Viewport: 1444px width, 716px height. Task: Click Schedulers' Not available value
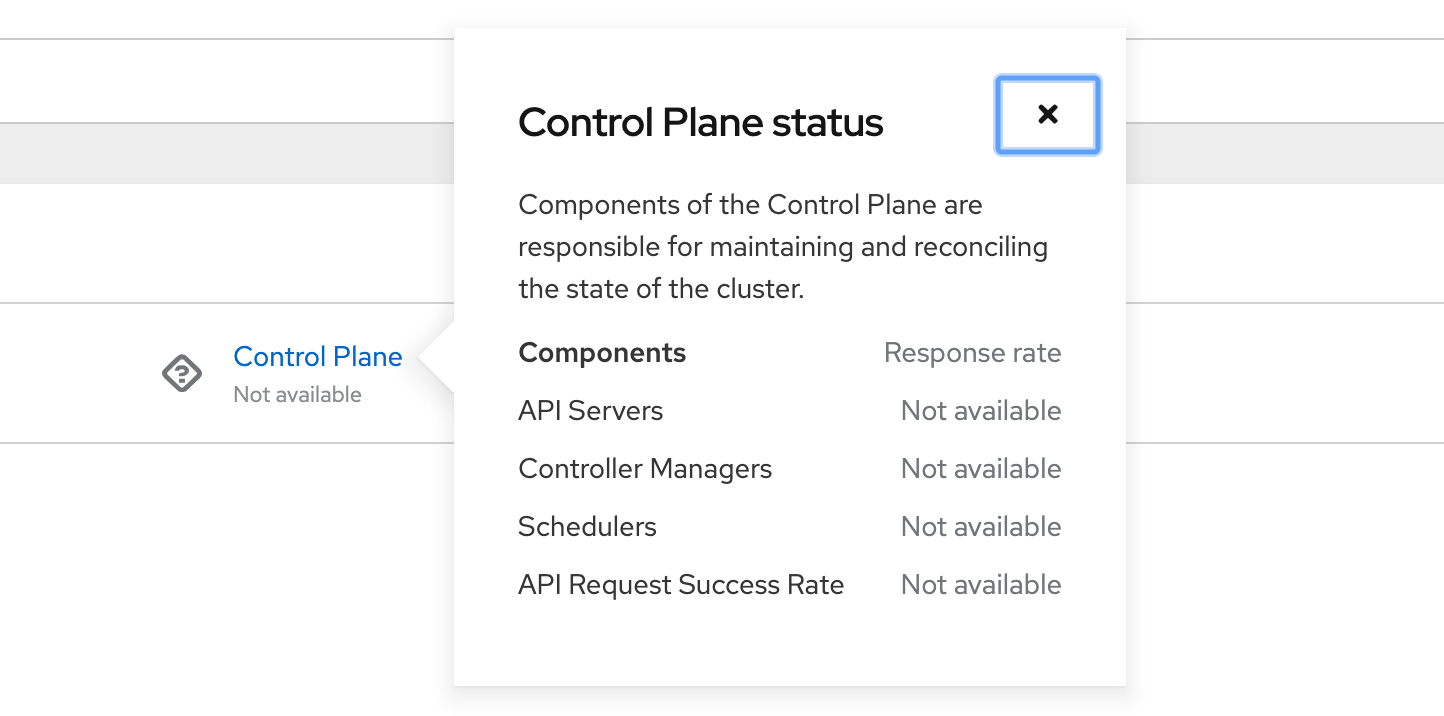click(980, 527)
